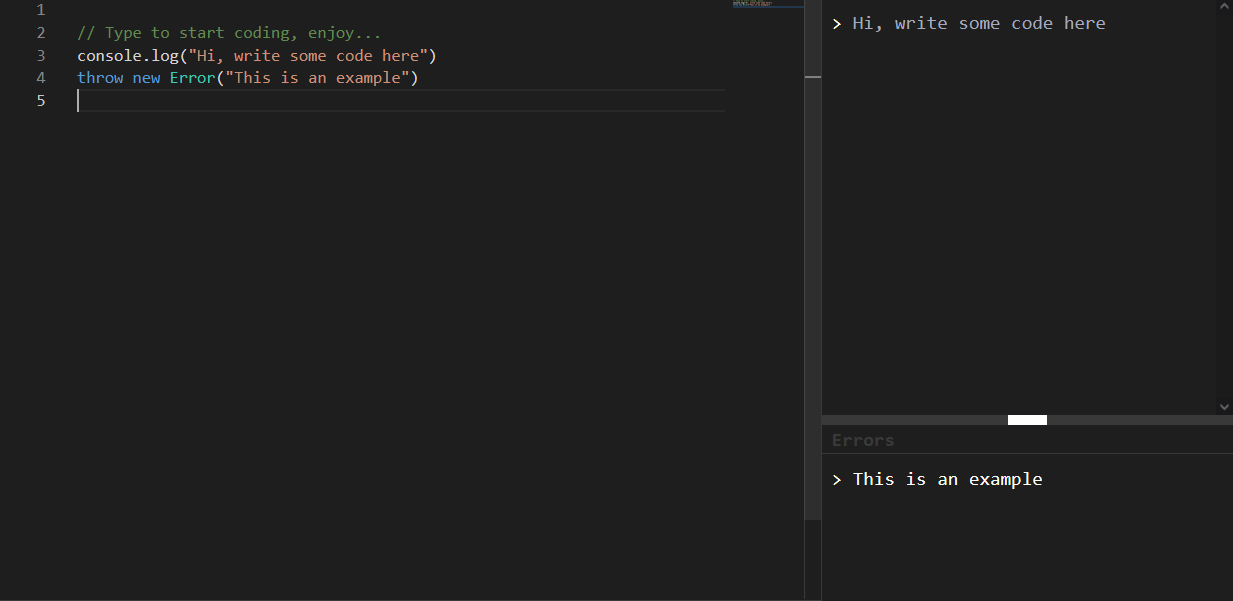The height and width of the screenshot is (601, 1233).
Task: Click the throw keyword on line 4
Action: click(x=100, y=77)
